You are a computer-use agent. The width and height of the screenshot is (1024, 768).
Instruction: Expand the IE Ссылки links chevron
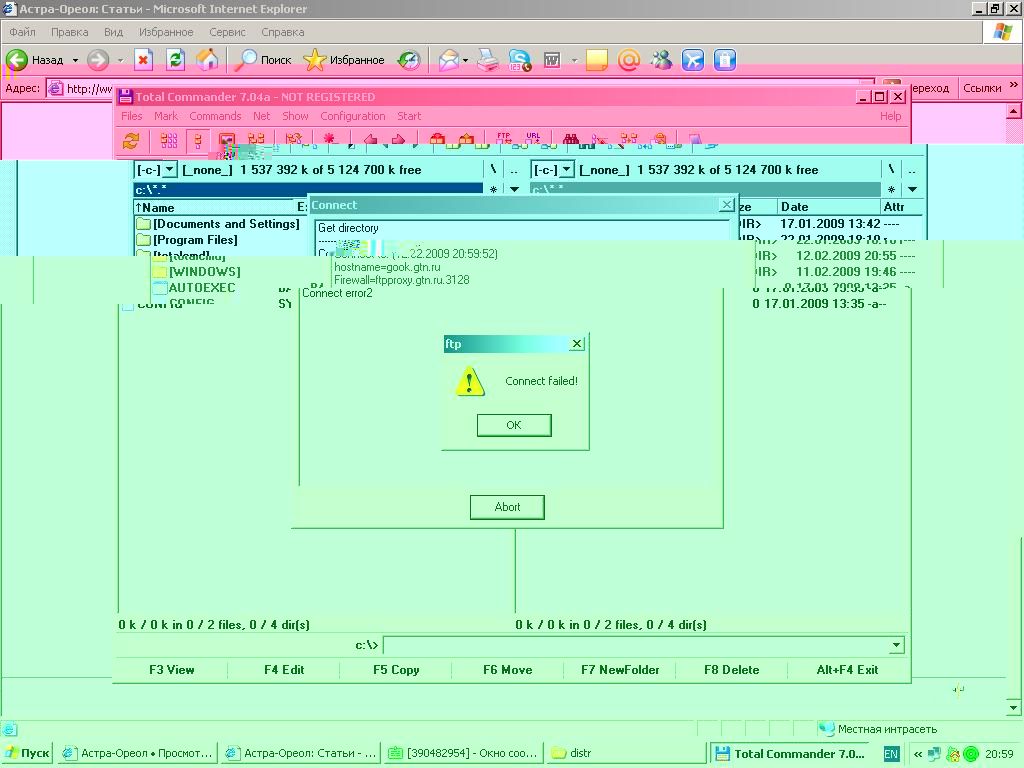click(1014, 85)
